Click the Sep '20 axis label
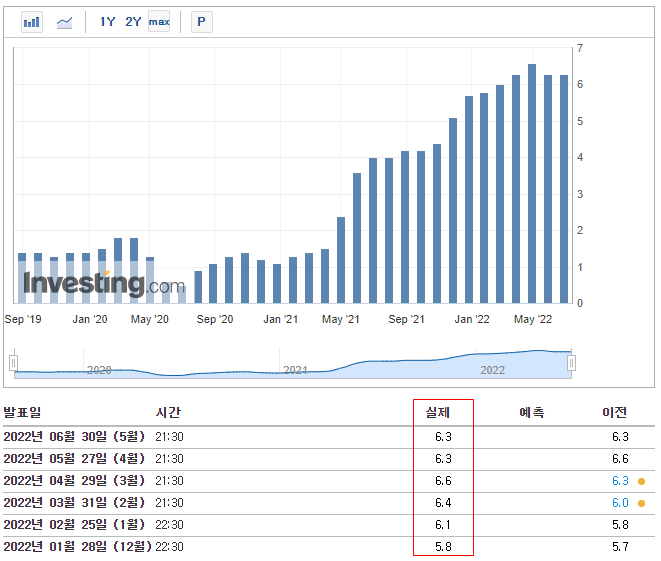Screen dimensions: 661x561 [x=215, y=319]
